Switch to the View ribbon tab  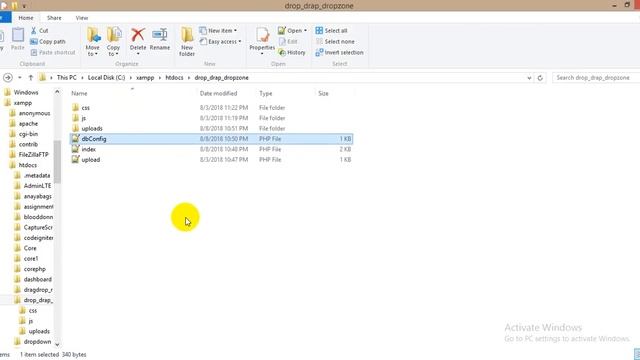point(82,18)
